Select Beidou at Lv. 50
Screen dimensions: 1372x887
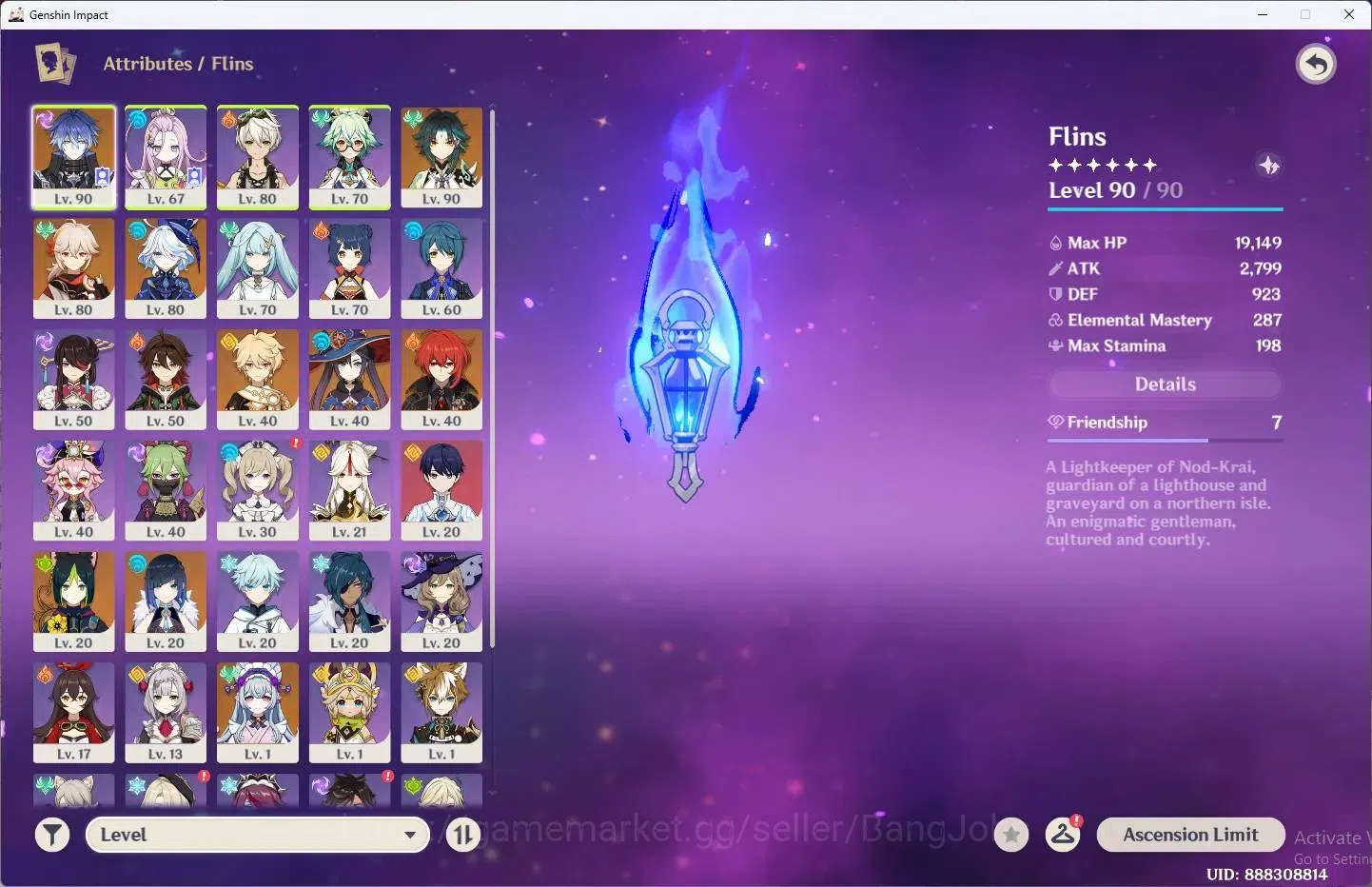[x=73, y=380]
